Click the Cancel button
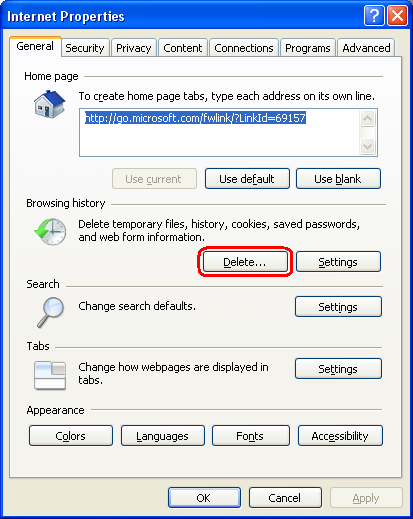413x519 pixels. [x=285, y=497]
